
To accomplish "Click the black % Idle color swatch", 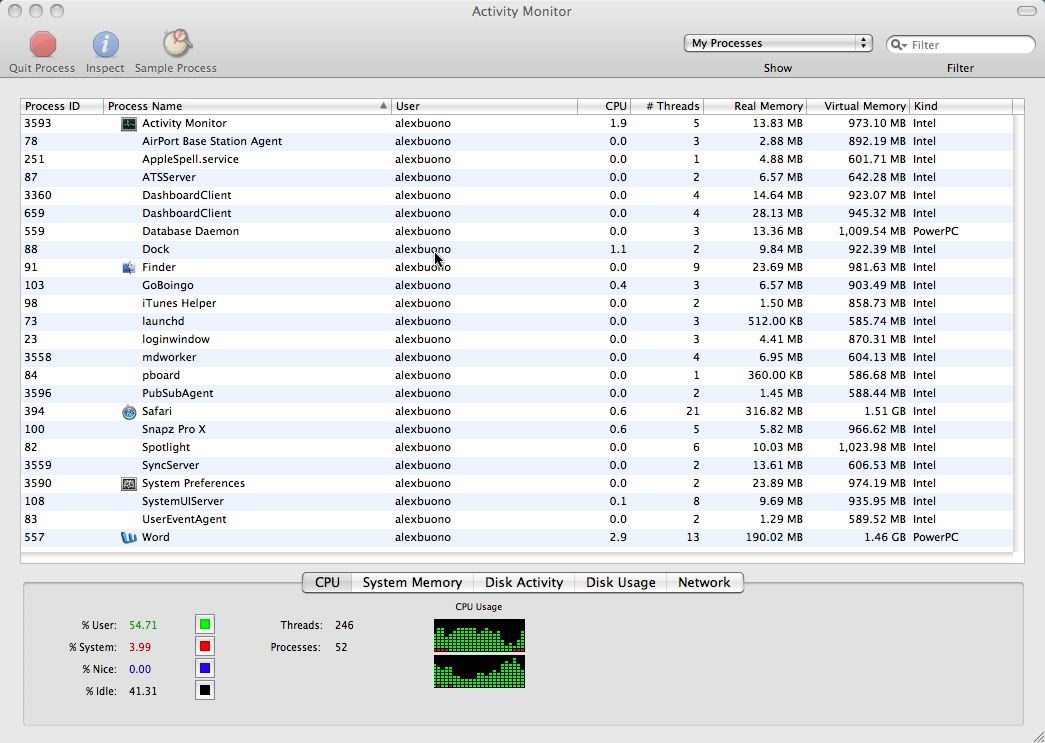I will tap(205, 690).
